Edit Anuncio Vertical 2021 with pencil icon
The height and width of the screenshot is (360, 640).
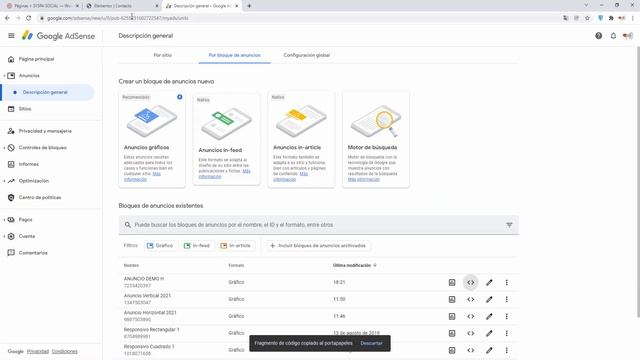point(489,299)
